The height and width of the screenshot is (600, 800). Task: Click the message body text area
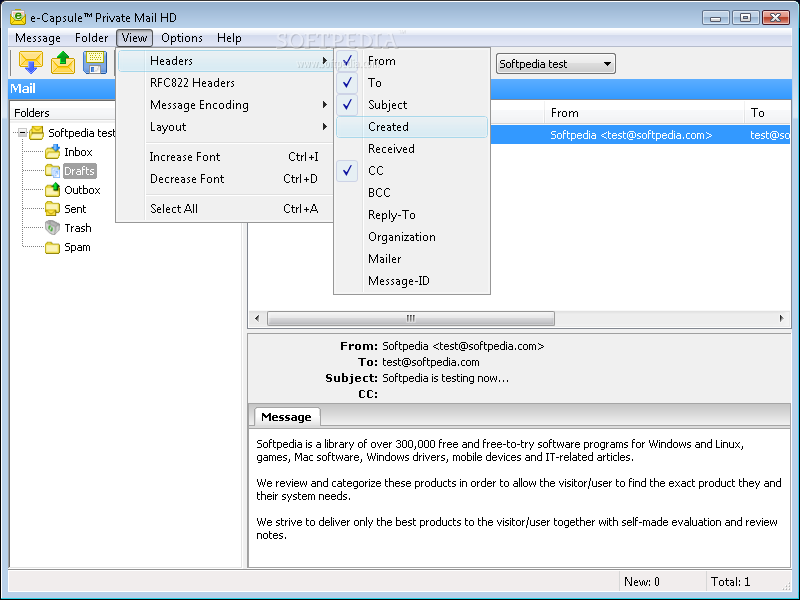pyautogui.click(x=519, y=496)
